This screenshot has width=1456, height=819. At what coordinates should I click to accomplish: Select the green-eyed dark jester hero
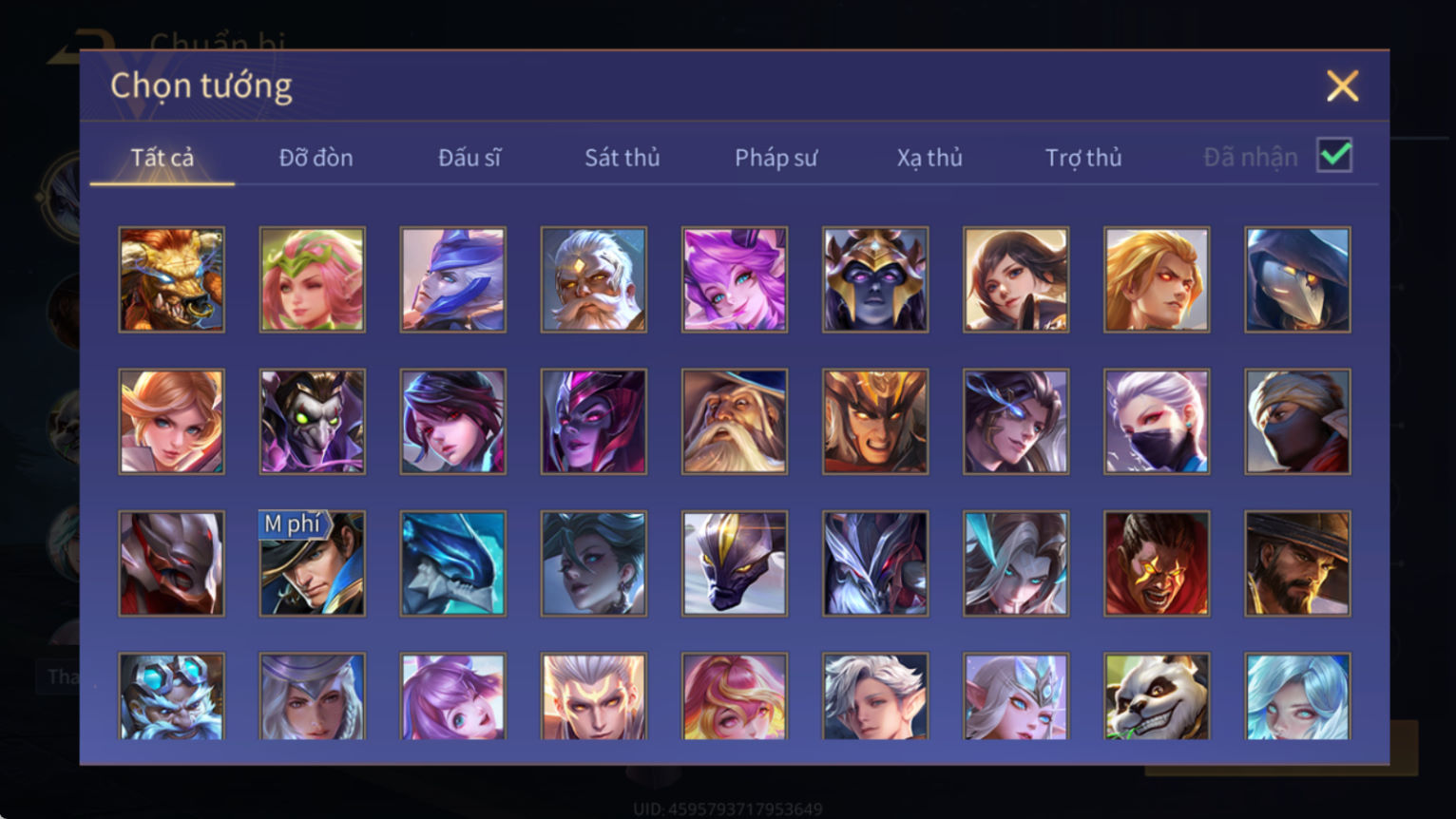(x=313, y=422)
